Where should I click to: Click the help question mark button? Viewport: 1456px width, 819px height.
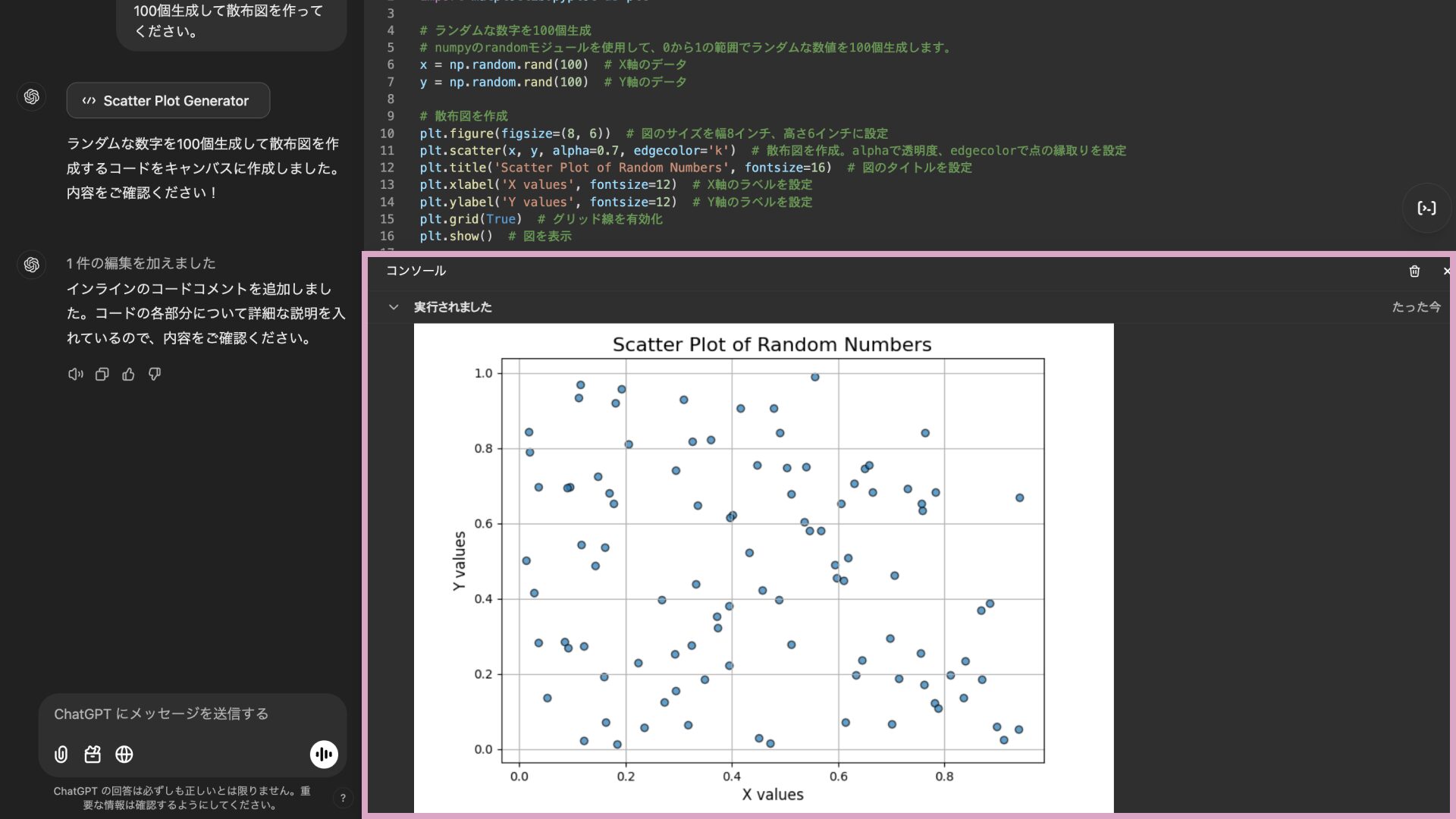point(343,798)
